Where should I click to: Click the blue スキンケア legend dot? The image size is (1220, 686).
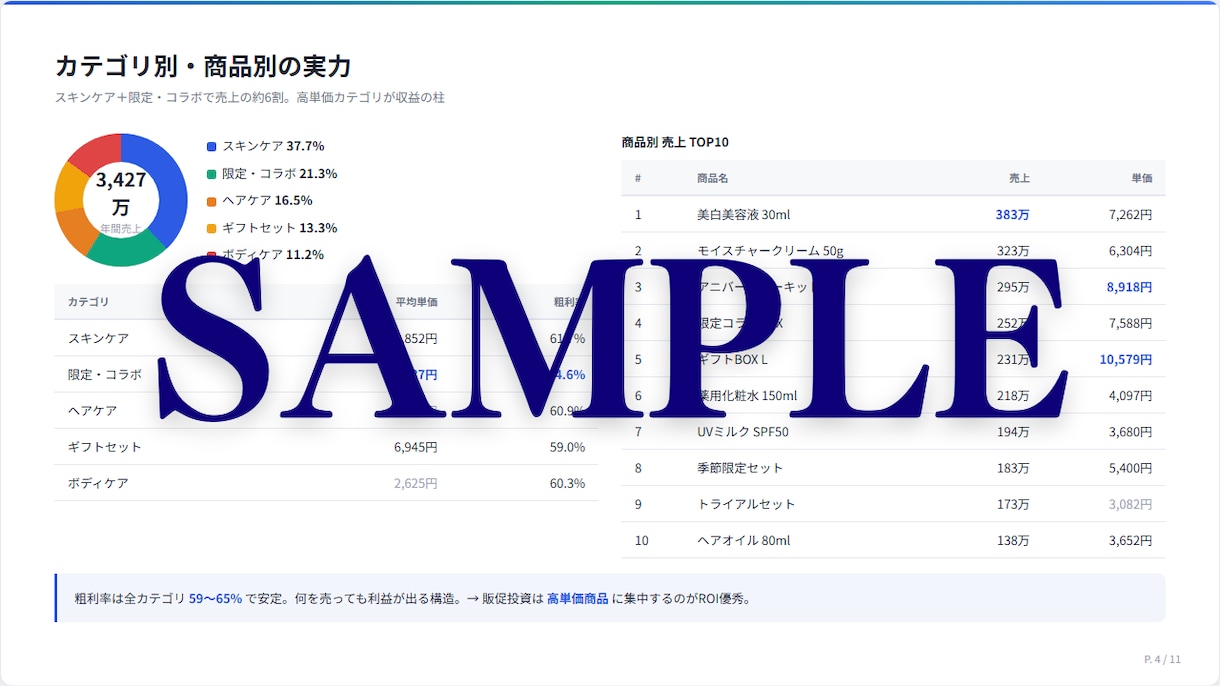tap(211, 146)
